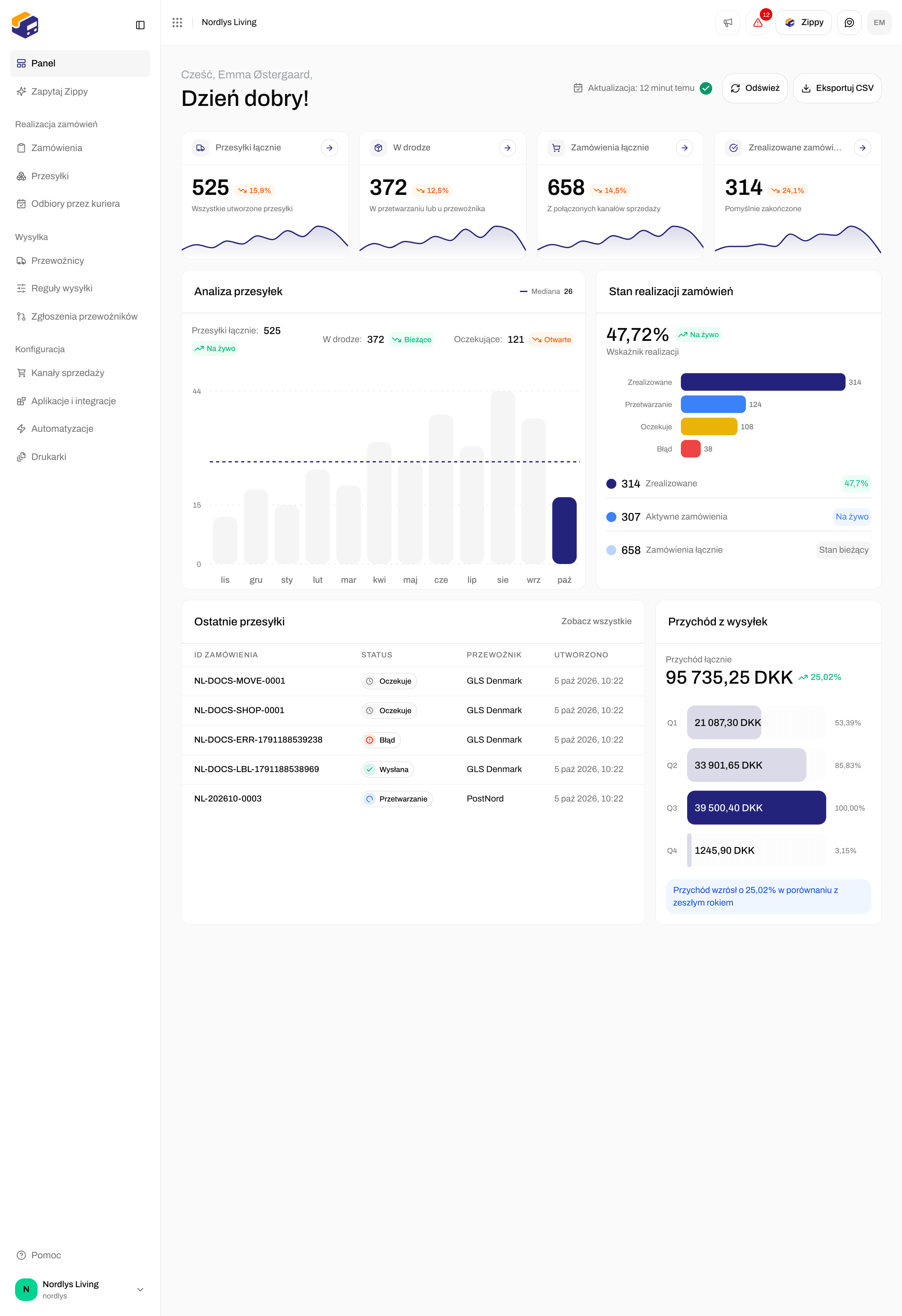Open Odbiory przez kuriera
The image size is (902, 1316).
point(80,204)
